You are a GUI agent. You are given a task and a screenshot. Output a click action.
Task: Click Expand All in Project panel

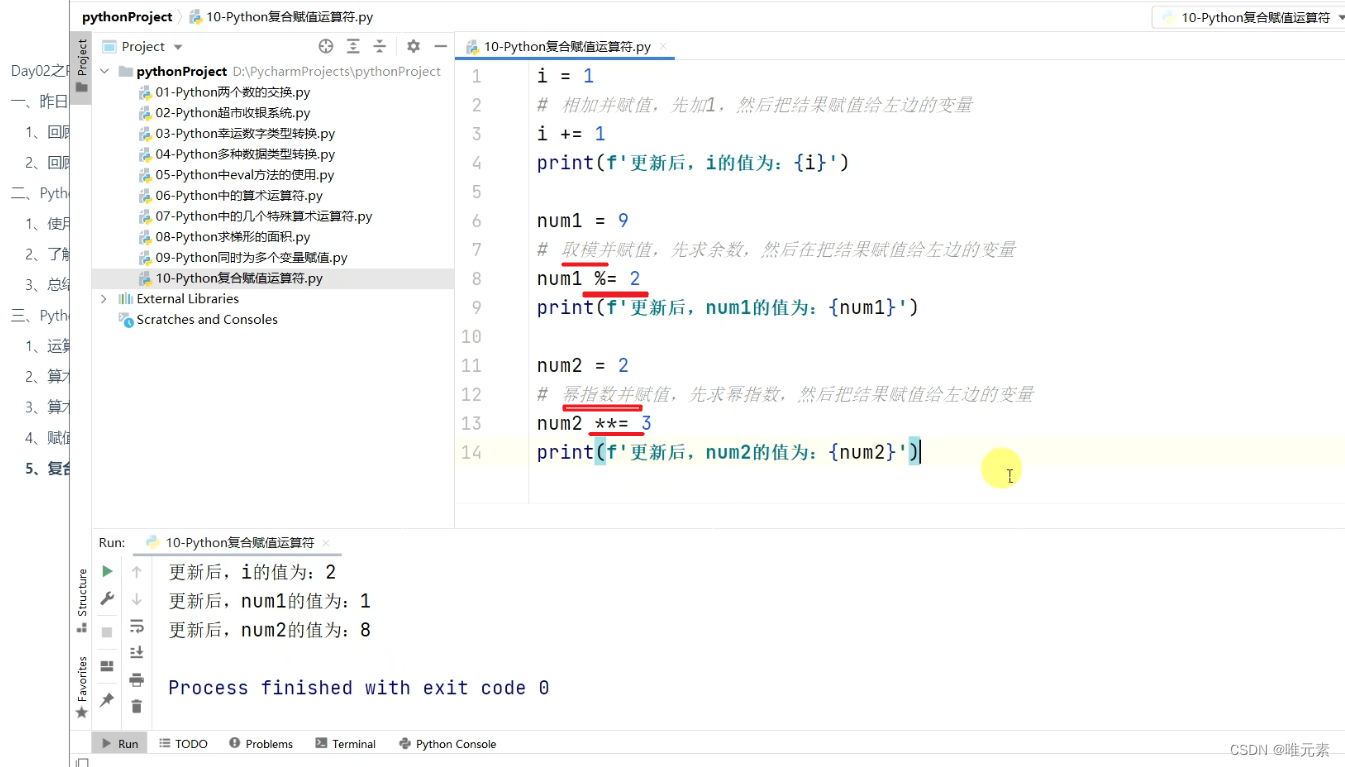pyautogui.click(x=353, y=46)
